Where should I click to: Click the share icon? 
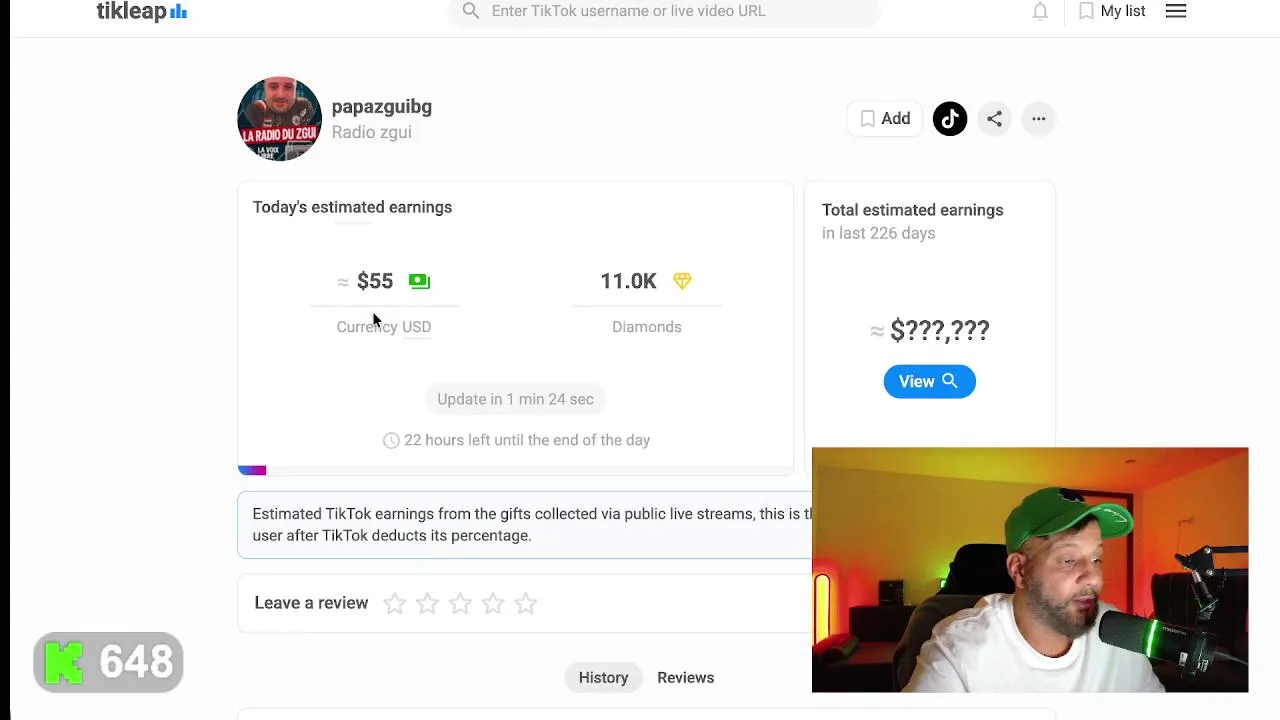coord(994,119)
